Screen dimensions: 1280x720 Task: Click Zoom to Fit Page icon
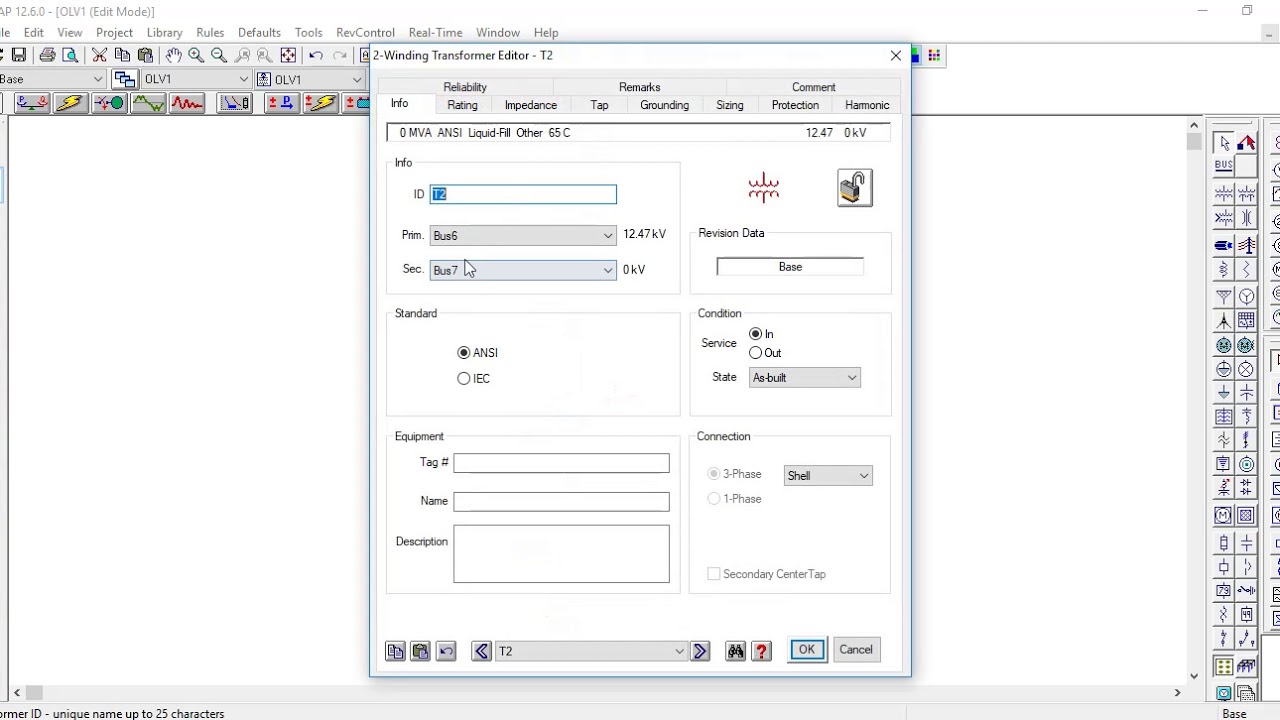click(288, 55)
